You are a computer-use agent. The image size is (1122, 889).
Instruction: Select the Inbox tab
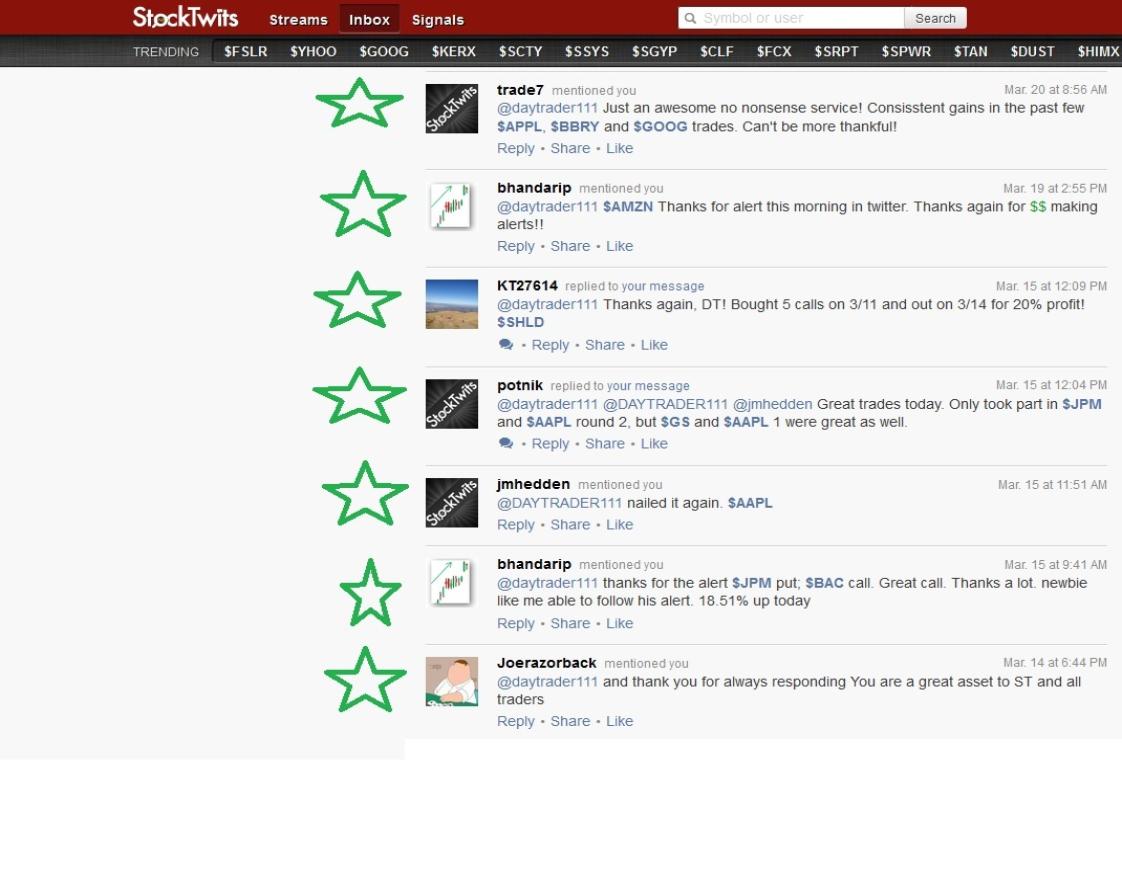click(x=369, y=20)
